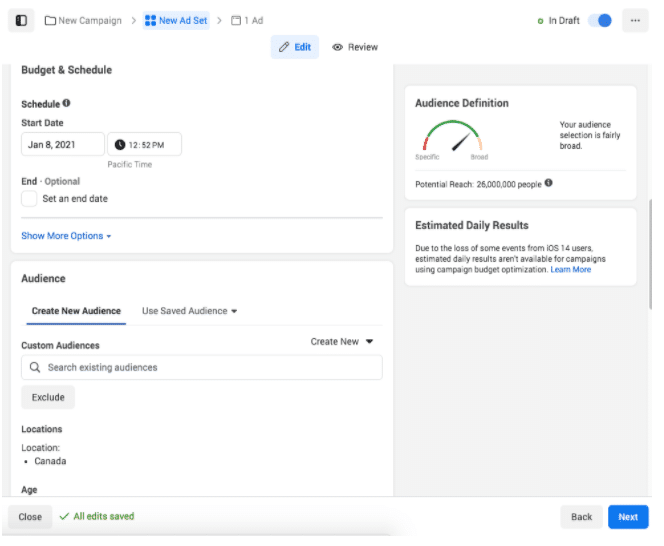
Task: Click the Exclude button
Action: point(48,397)
